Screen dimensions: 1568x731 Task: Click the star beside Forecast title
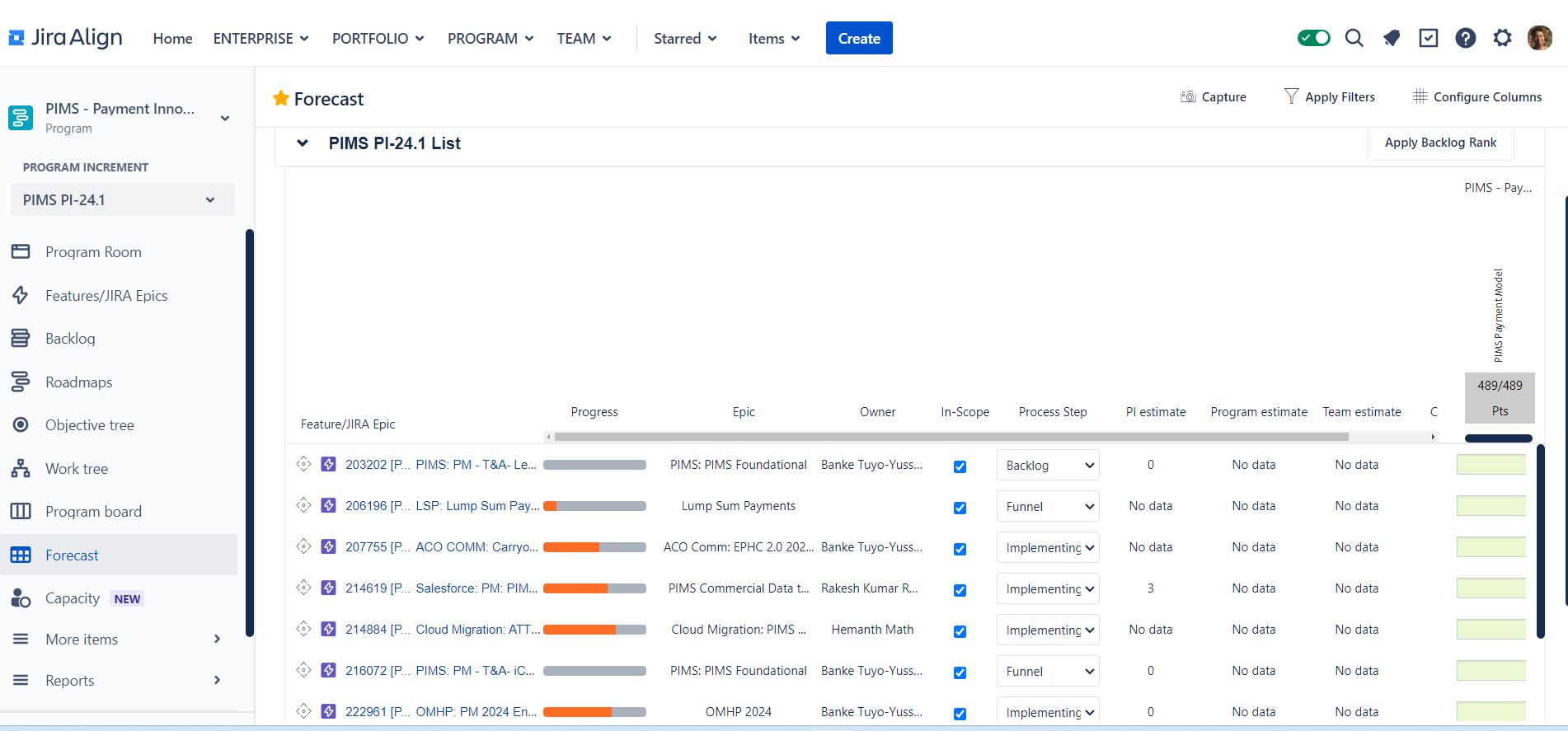click(x=281, y=98)
